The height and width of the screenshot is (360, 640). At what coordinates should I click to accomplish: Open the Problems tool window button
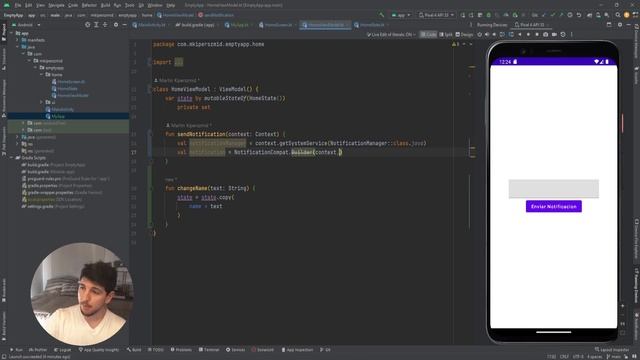coord(181,350)
